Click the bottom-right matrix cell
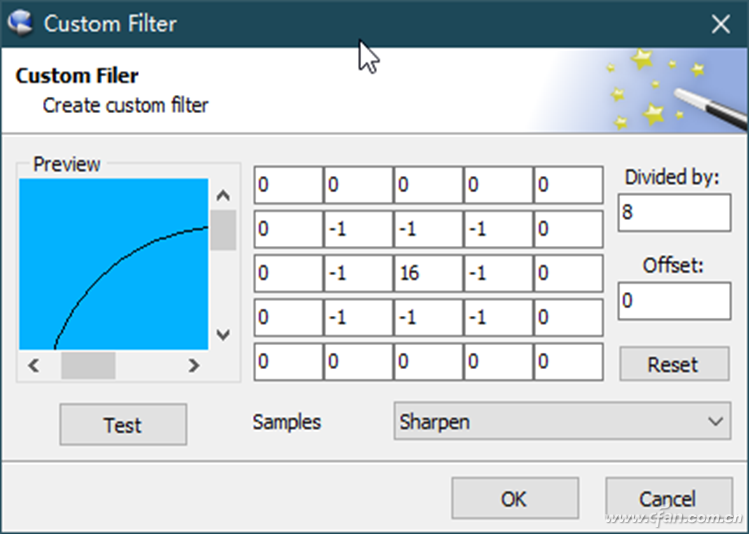The width and height of the screenshot is (749, 534). coord(568,361)
